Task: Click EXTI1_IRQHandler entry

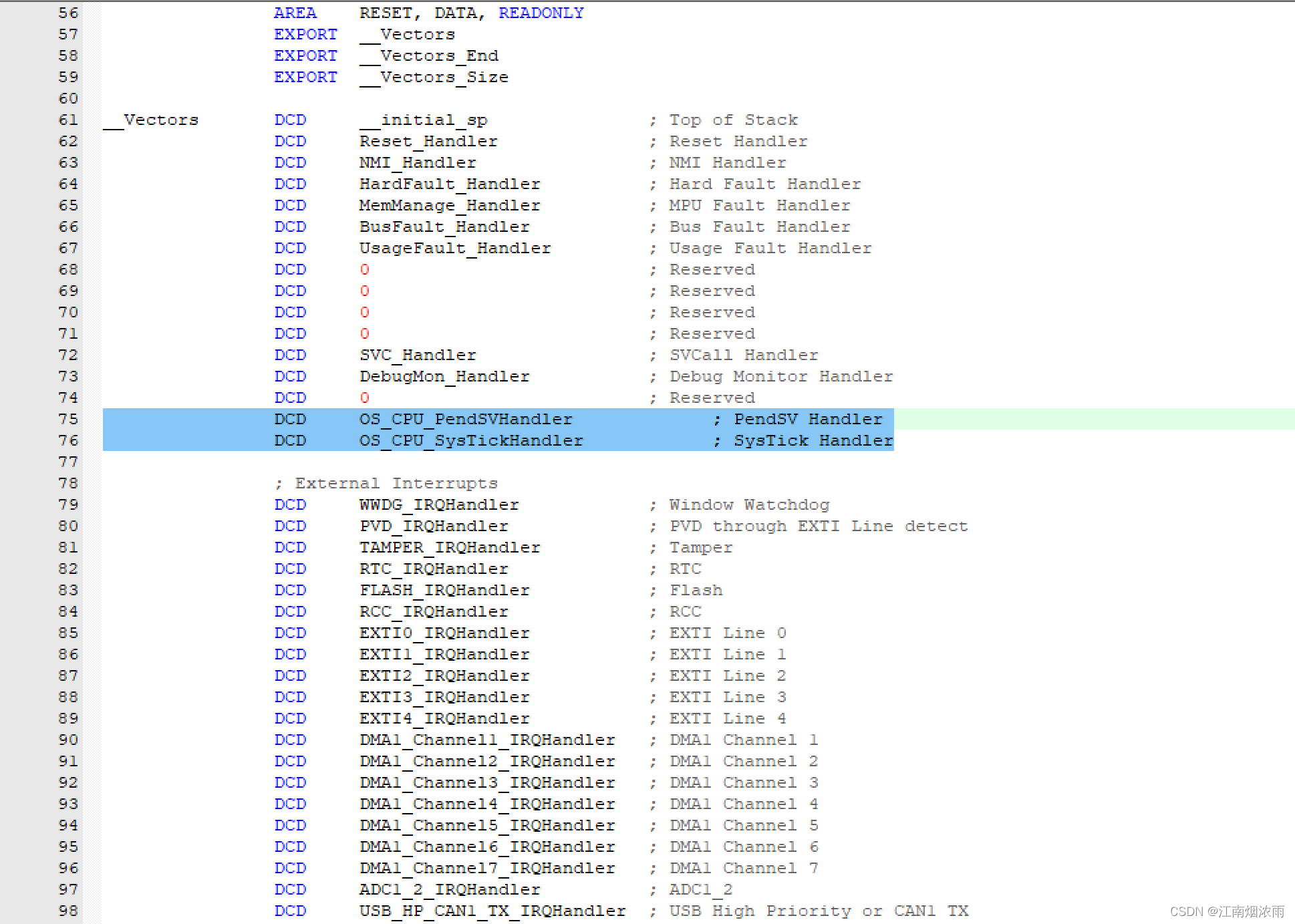Action: coord(444,654)
